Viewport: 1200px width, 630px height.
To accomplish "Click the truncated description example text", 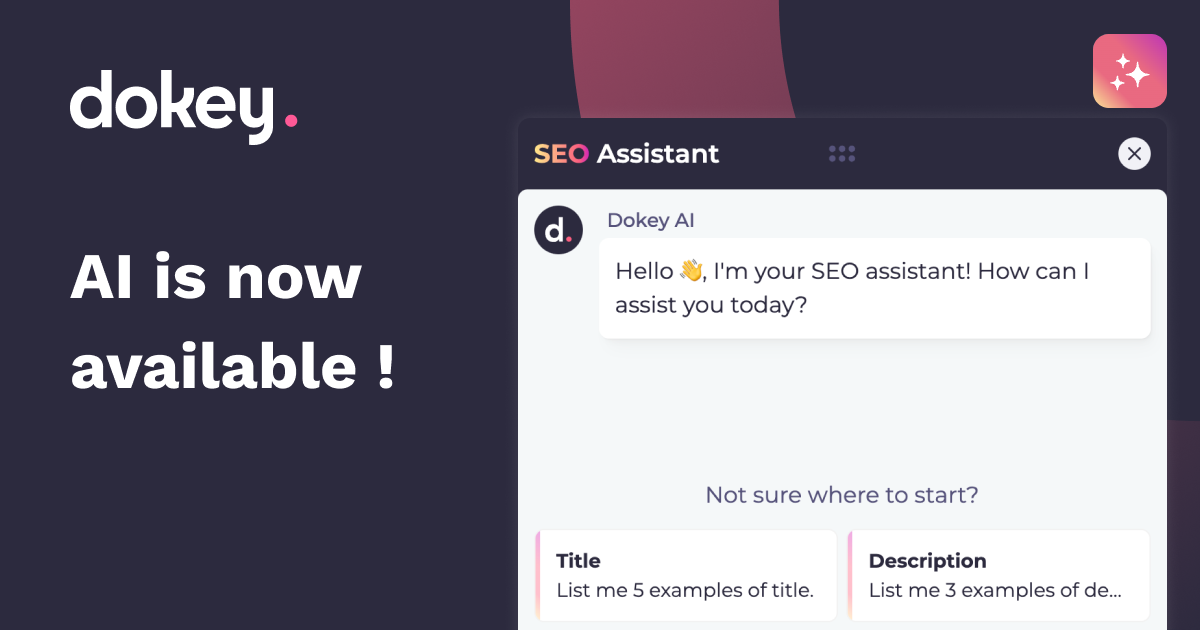I will (x=996, y=590).
